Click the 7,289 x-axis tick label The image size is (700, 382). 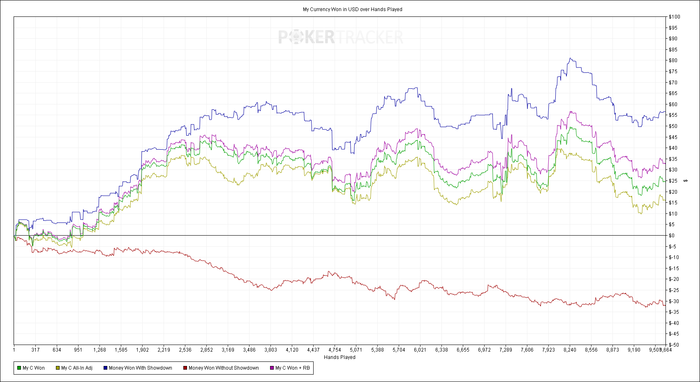tap(506, 350)
